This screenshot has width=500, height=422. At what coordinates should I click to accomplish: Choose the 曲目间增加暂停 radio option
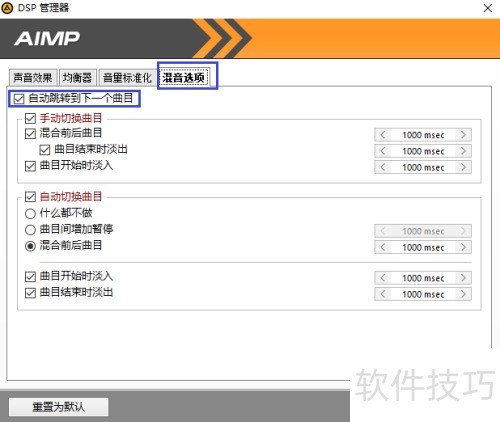click(x=30, y=230)
